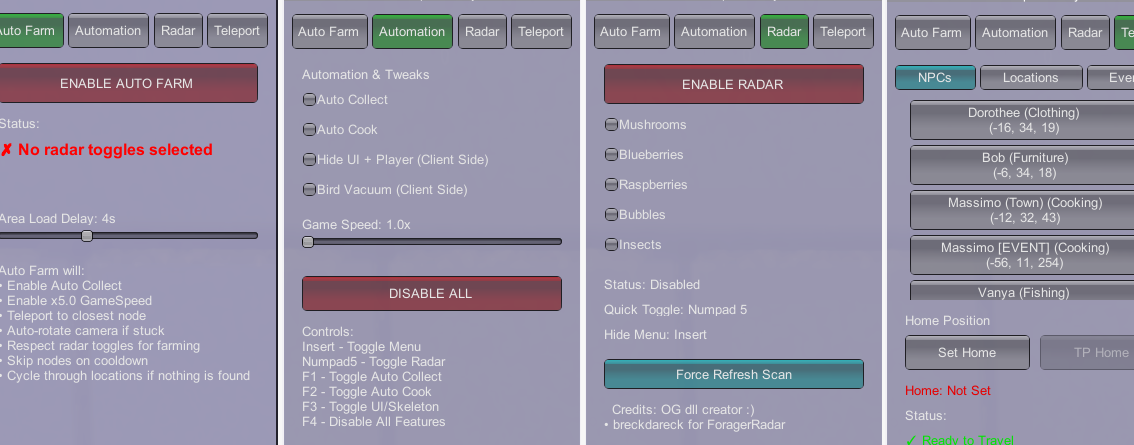Adjust the Area Load Delay slider
The height and width of the screenshot is (445, 1134).
[87, 236]
